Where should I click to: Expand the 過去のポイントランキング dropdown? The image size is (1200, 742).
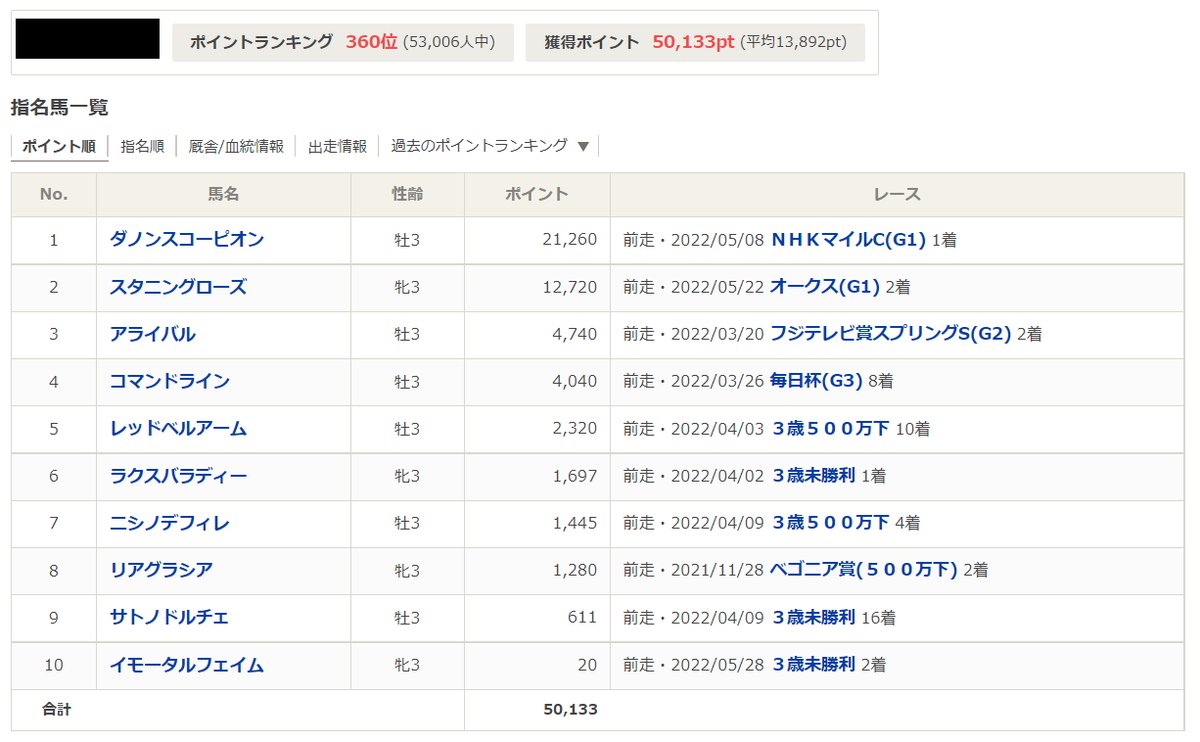coord(490,146)
